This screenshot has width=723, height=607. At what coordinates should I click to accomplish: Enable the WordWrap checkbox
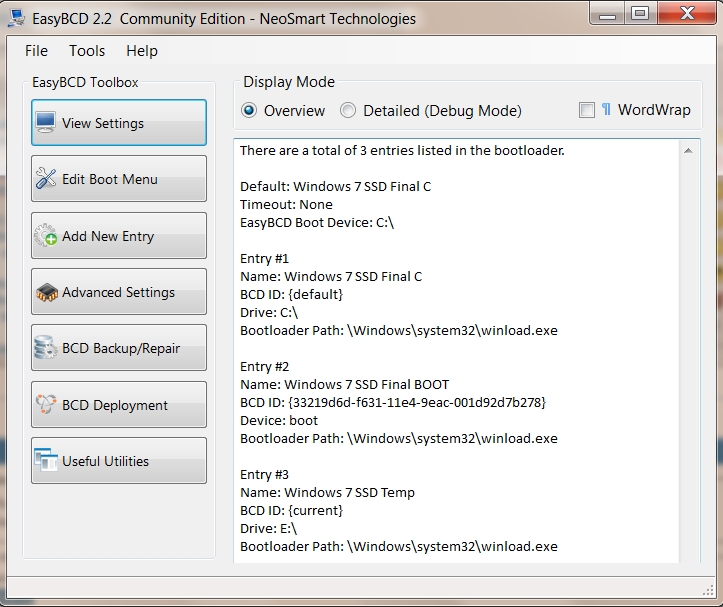[587, 110]
